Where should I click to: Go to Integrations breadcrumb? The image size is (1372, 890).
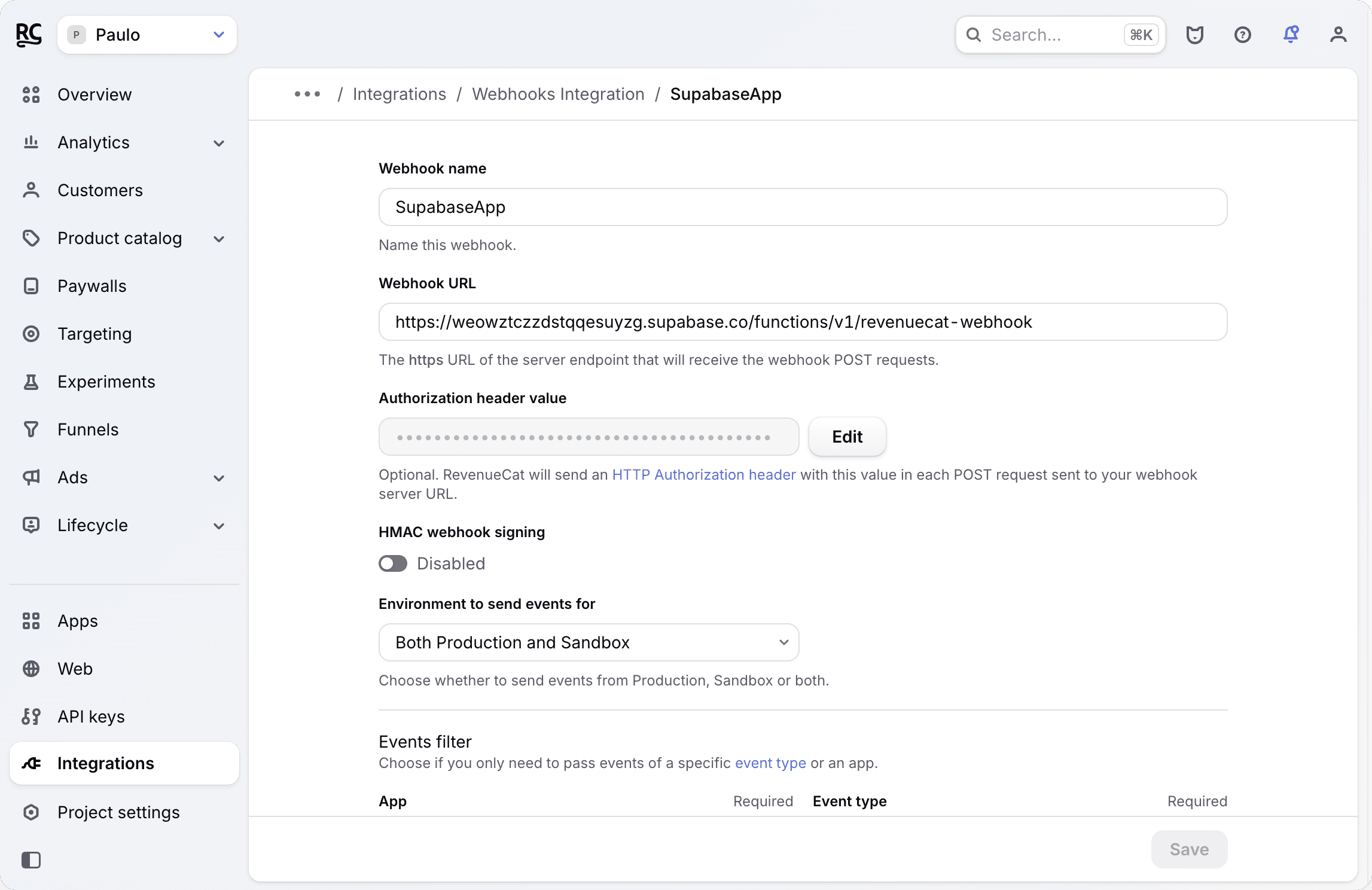[400, 94]
